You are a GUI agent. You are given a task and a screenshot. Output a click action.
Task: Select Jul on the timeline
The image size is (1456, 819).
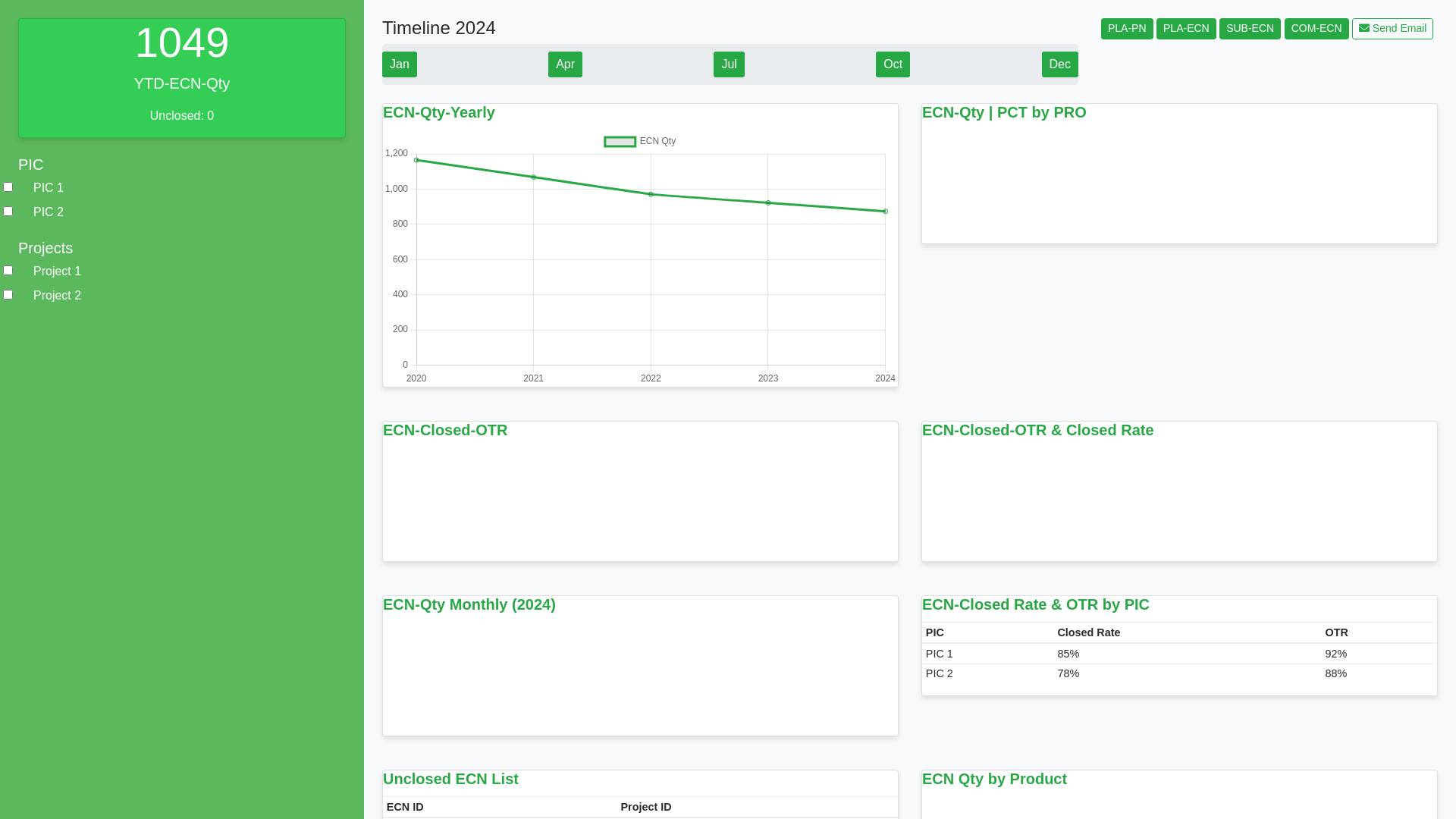pyautogui.click(x=729, y=64)
